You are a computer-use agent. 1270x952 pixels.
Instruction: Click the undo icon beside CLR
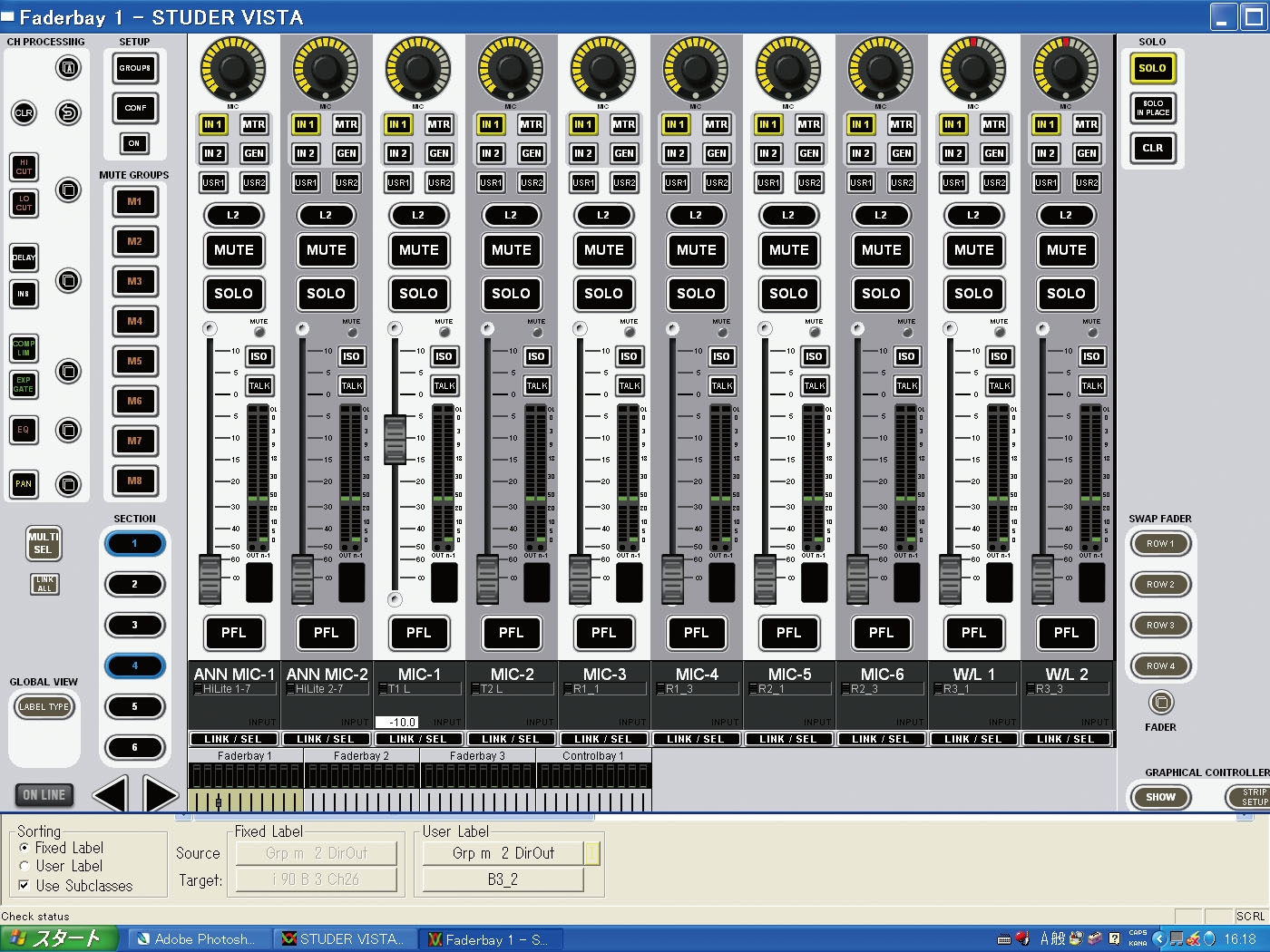click(68, 113)
